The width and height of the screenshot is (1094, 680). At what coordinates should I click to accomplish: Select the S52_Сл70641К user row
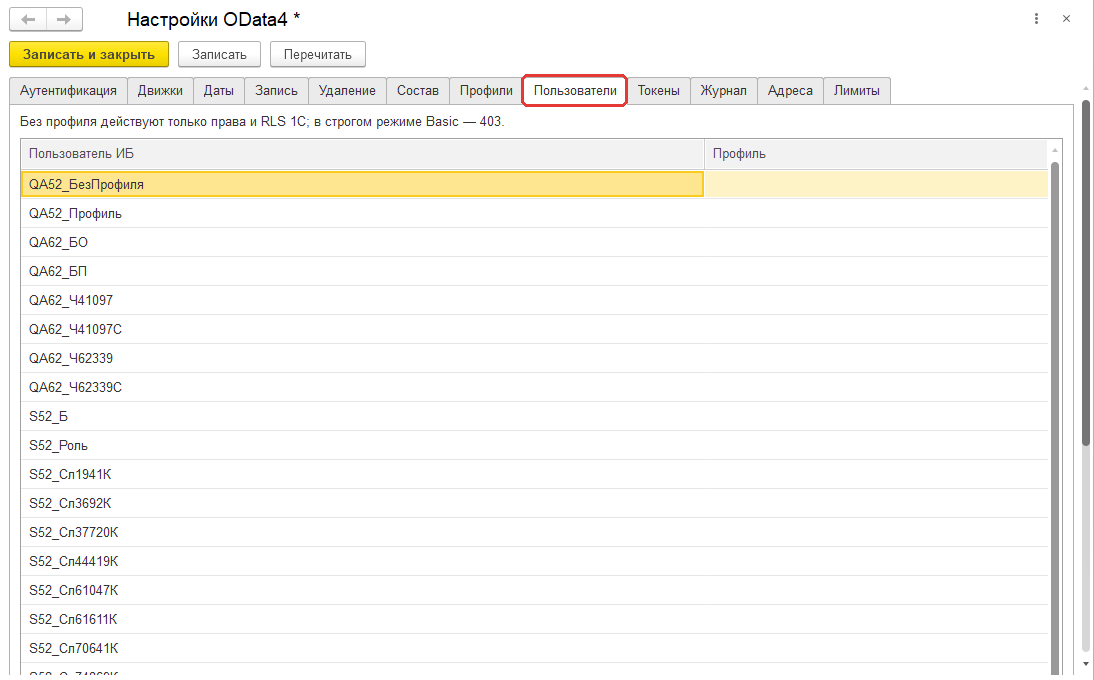tap(534, 649)
